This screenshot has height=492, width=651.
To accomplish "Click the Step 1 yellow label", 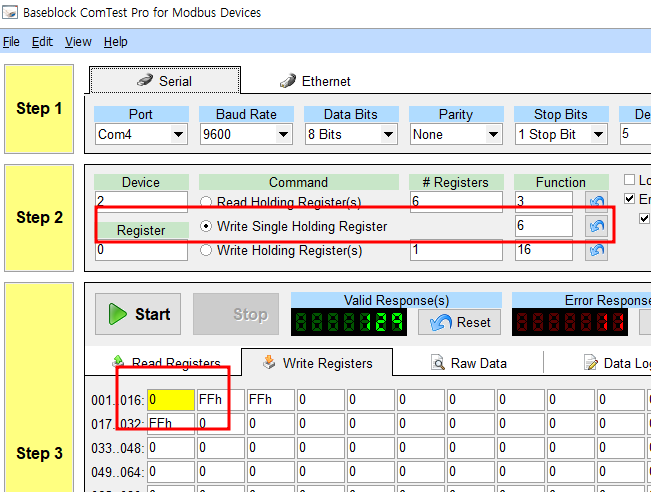I will [39, 109].
